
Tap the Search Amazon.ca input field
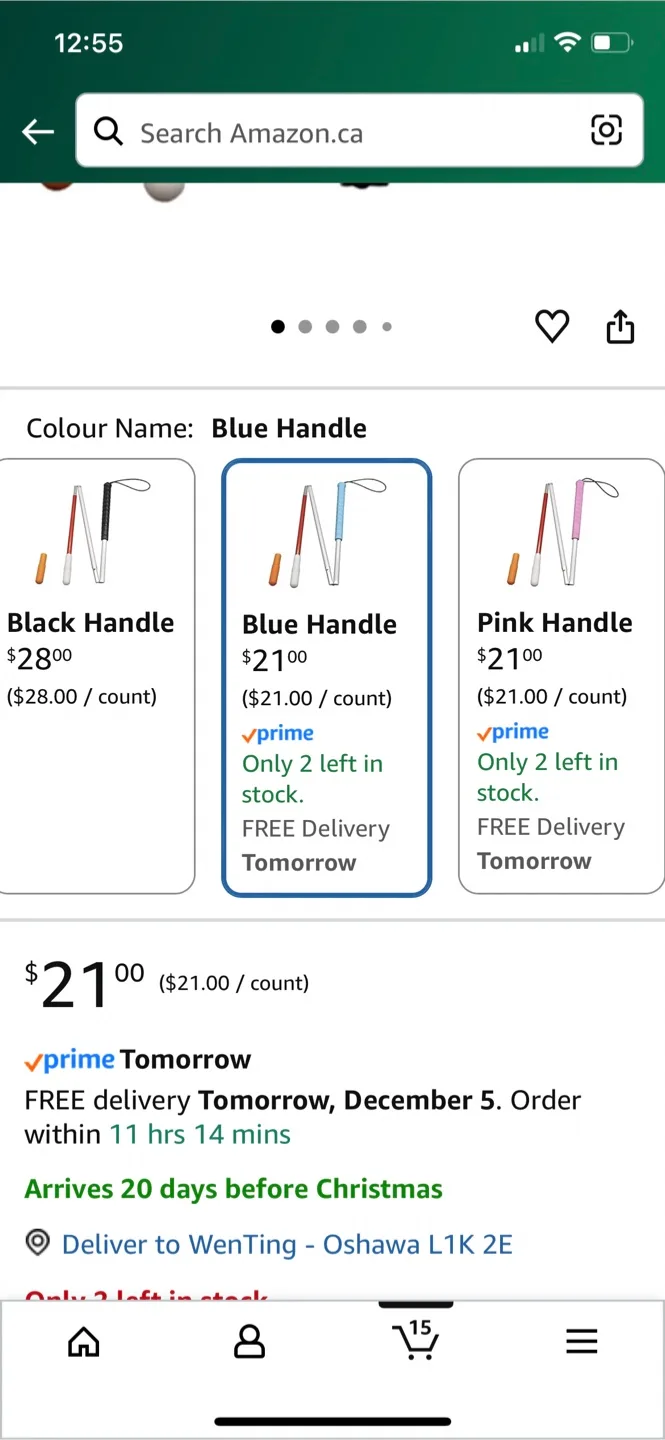click(300, 131)
